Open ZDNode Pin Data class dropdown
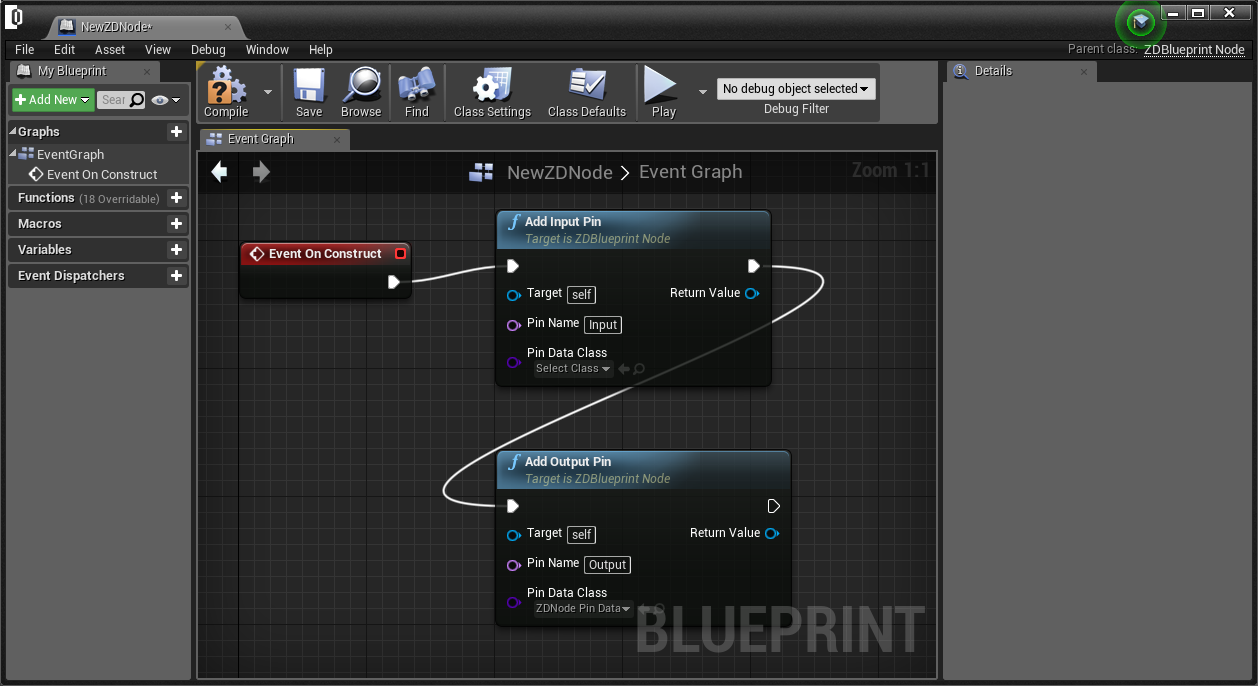This screenshot has width=1258, height=686. 583,608
